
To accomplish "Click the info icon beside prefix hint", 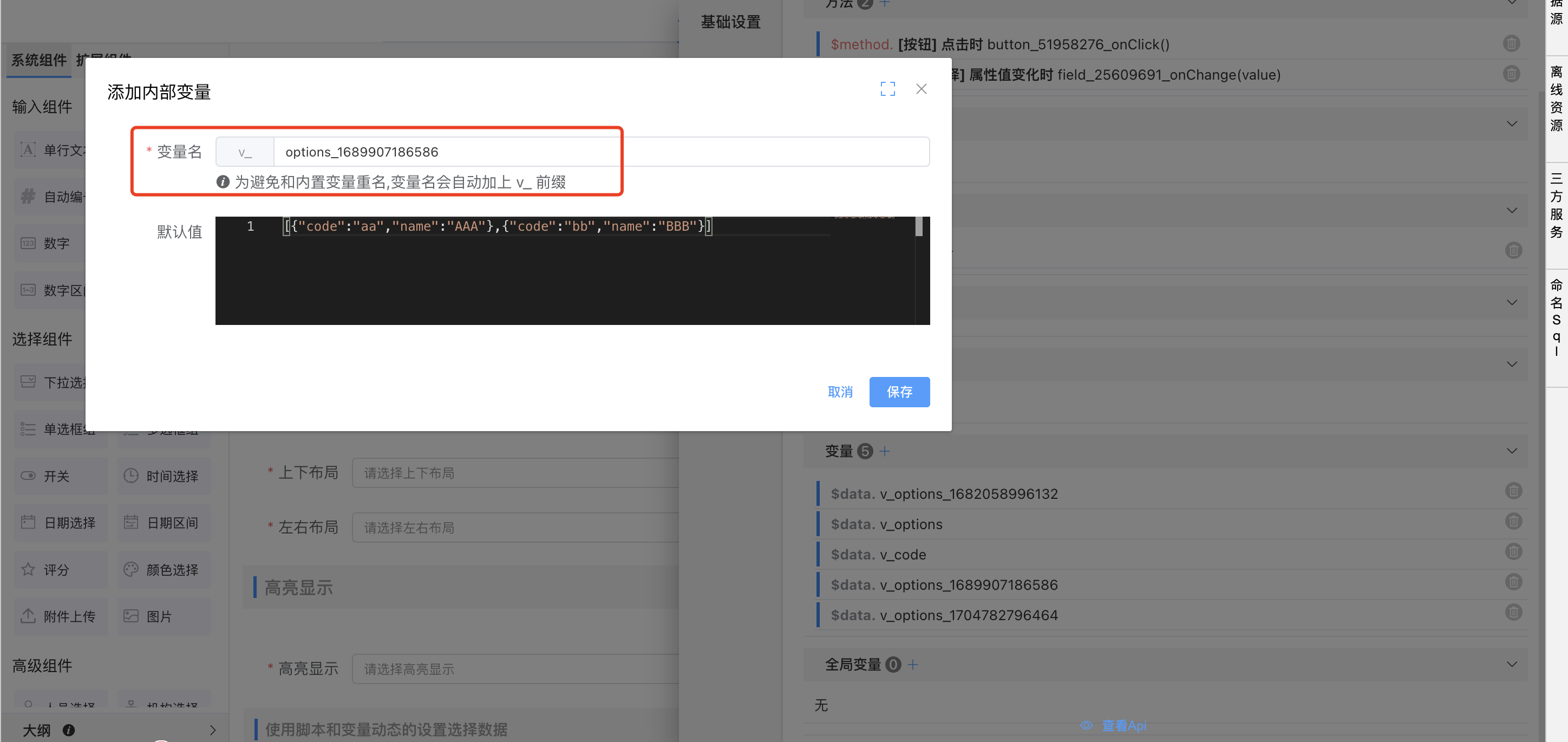I will click(223, 182).
